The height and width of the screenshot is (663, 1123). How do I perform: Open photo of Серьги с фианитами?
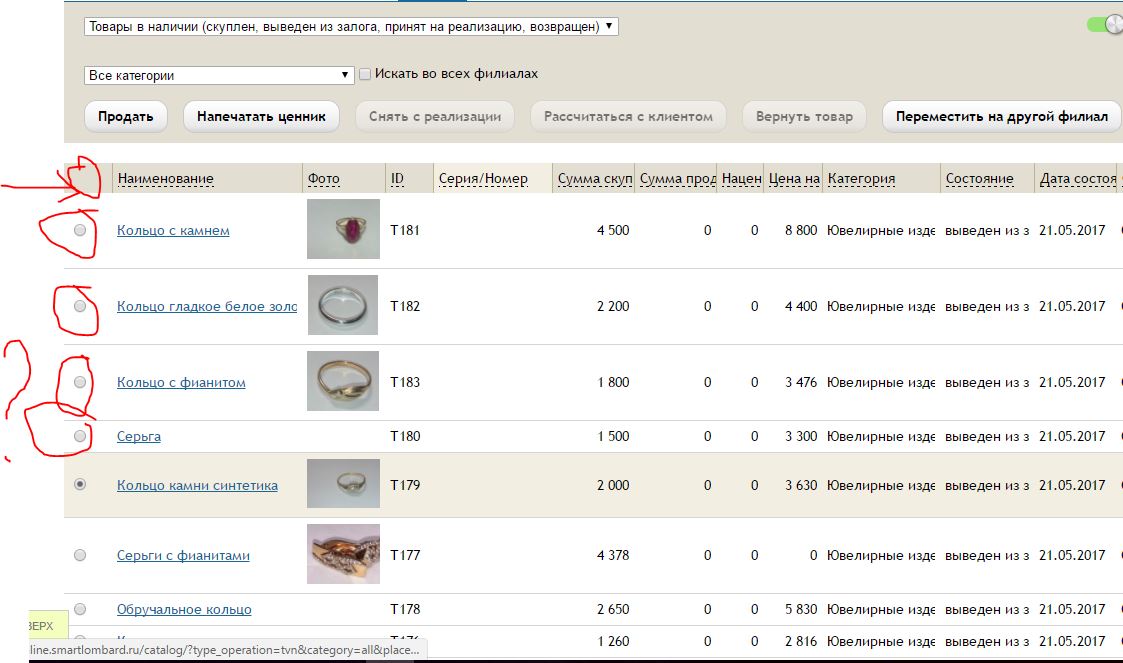343,554
